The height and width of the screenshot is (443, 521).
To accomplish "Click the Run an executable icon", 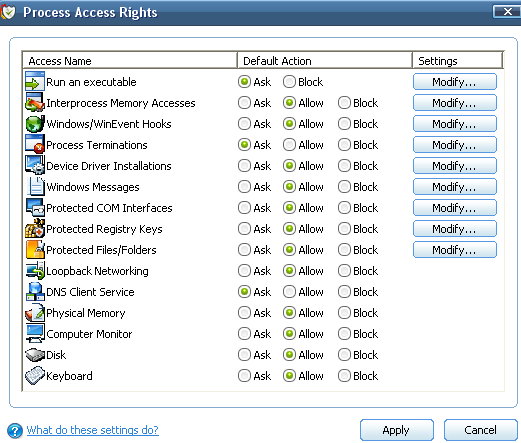I will point(35,81).
